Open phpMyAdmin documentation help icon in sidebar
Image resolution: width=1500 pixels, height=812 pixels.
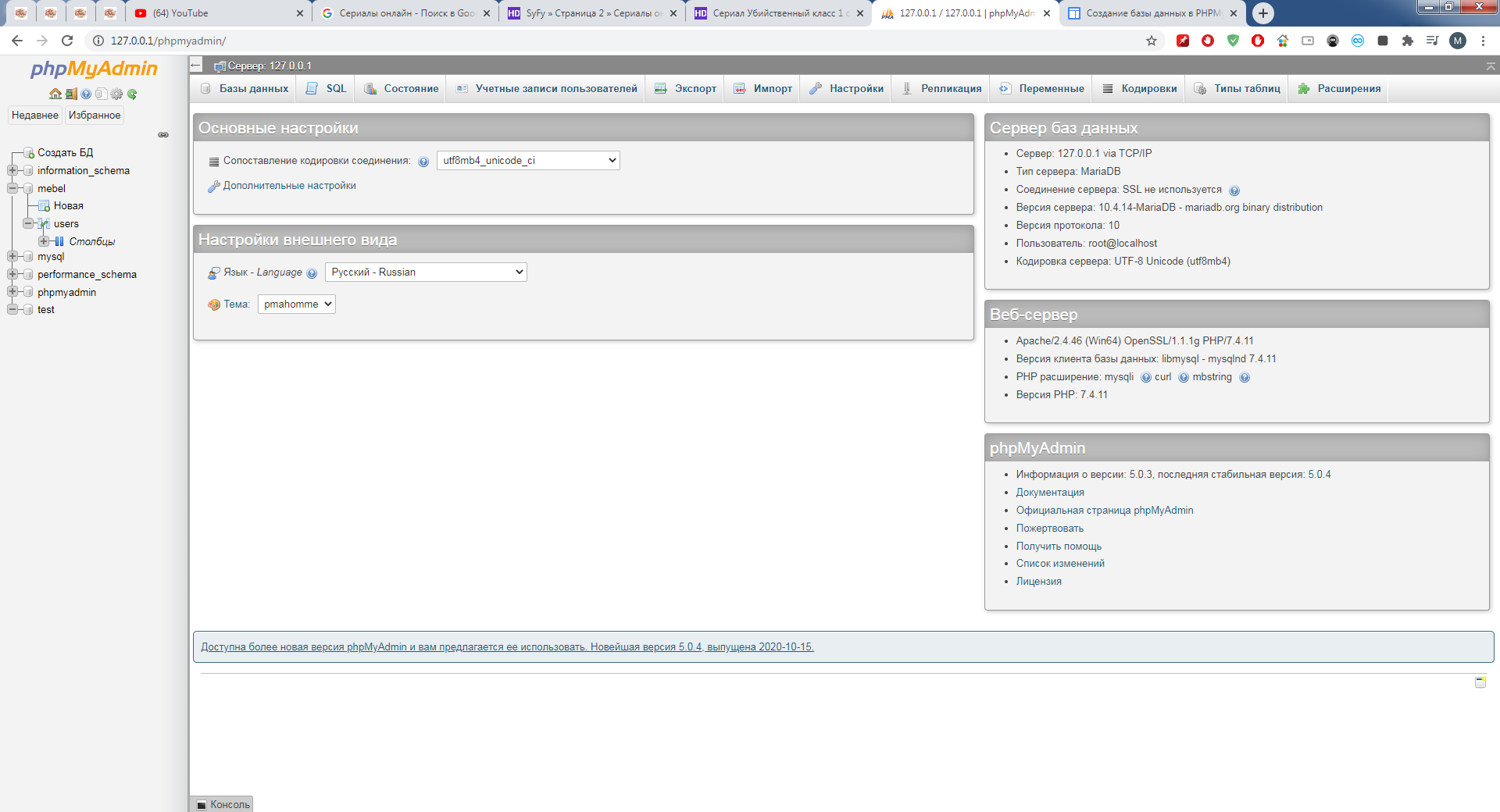(86, 94)
